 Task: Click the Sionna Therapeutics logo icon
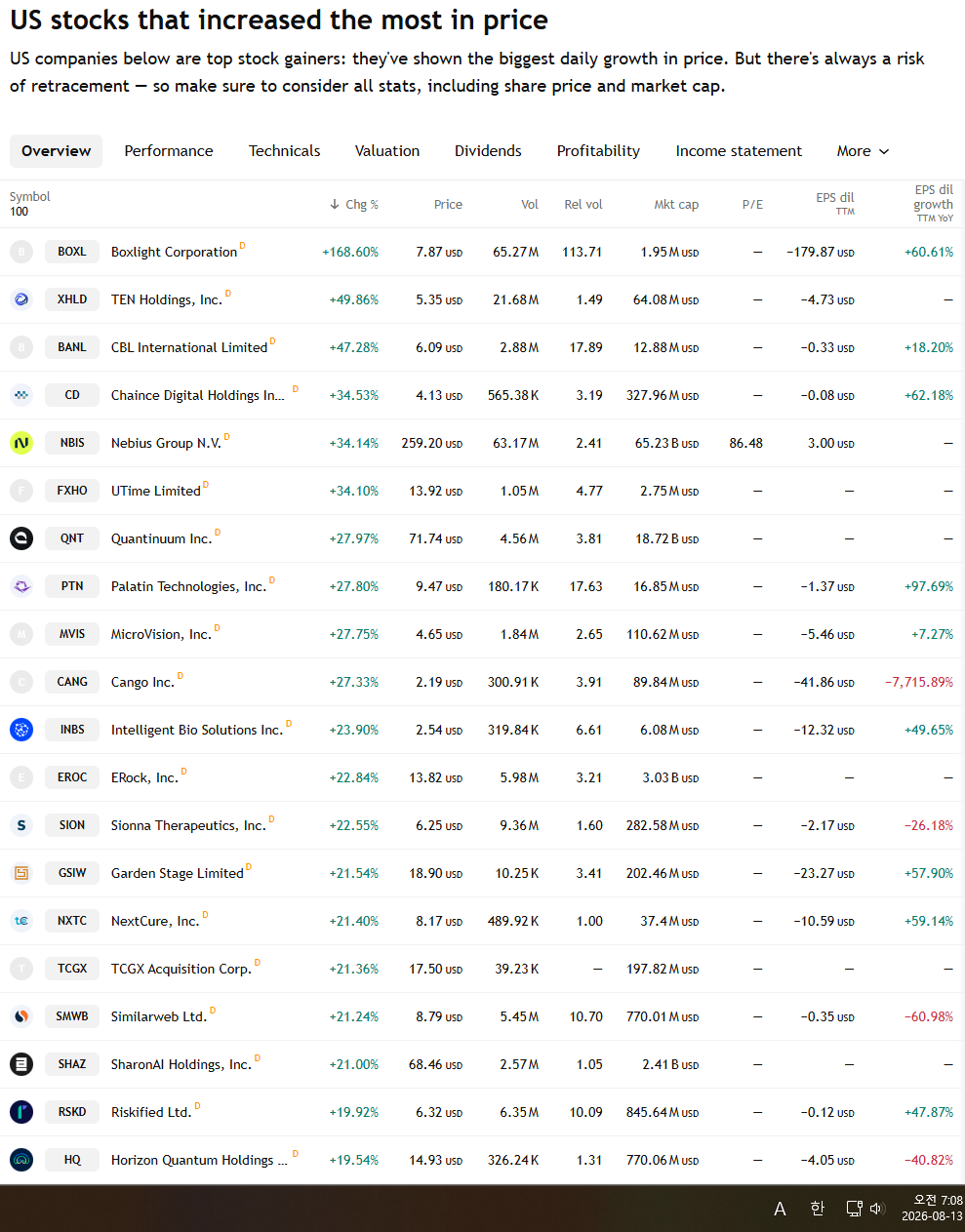21,825
